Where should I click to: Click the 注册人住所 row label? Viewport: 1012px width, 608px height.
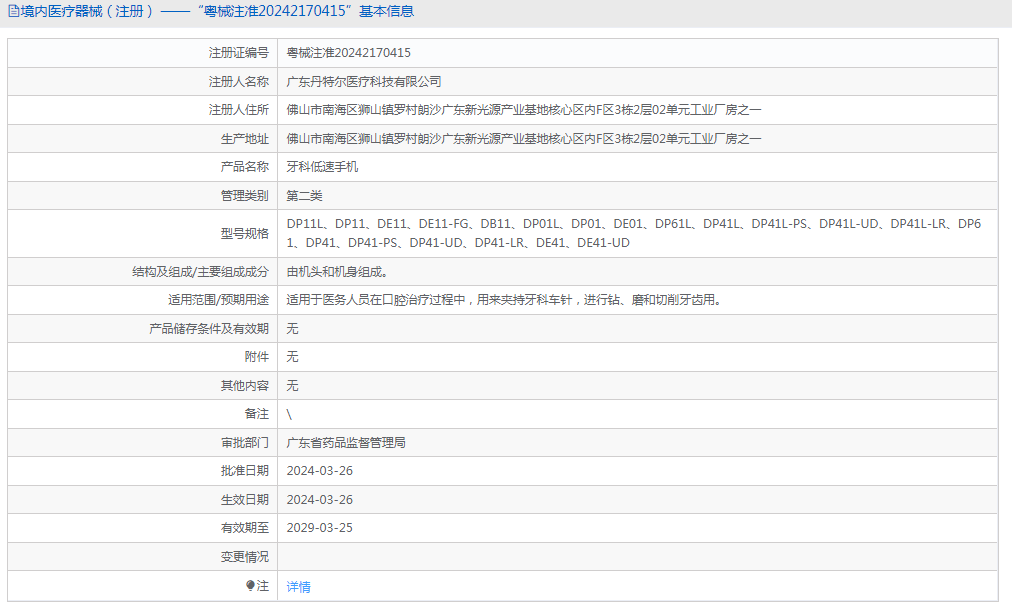tap(239, 110)
